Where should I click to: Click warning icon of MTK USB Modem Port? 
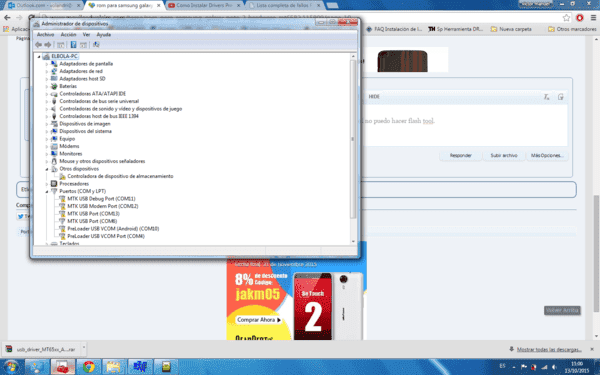pyautogui.click(x=62, y=206)
